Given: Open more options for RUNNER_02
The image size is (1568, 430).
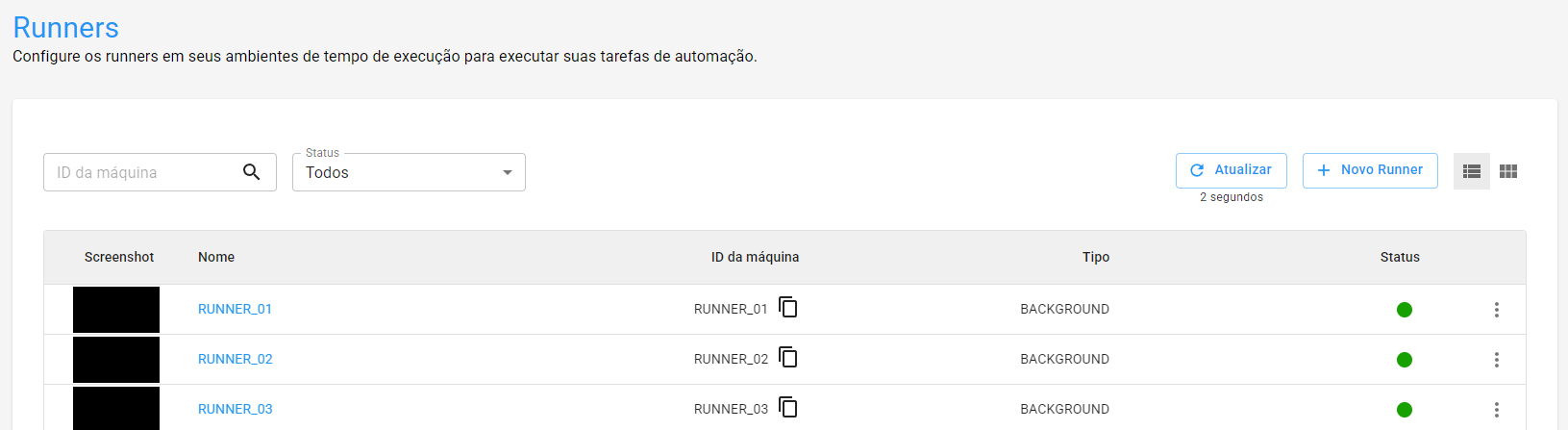Looking at the screenshot, I should (x=1496, y=360).
